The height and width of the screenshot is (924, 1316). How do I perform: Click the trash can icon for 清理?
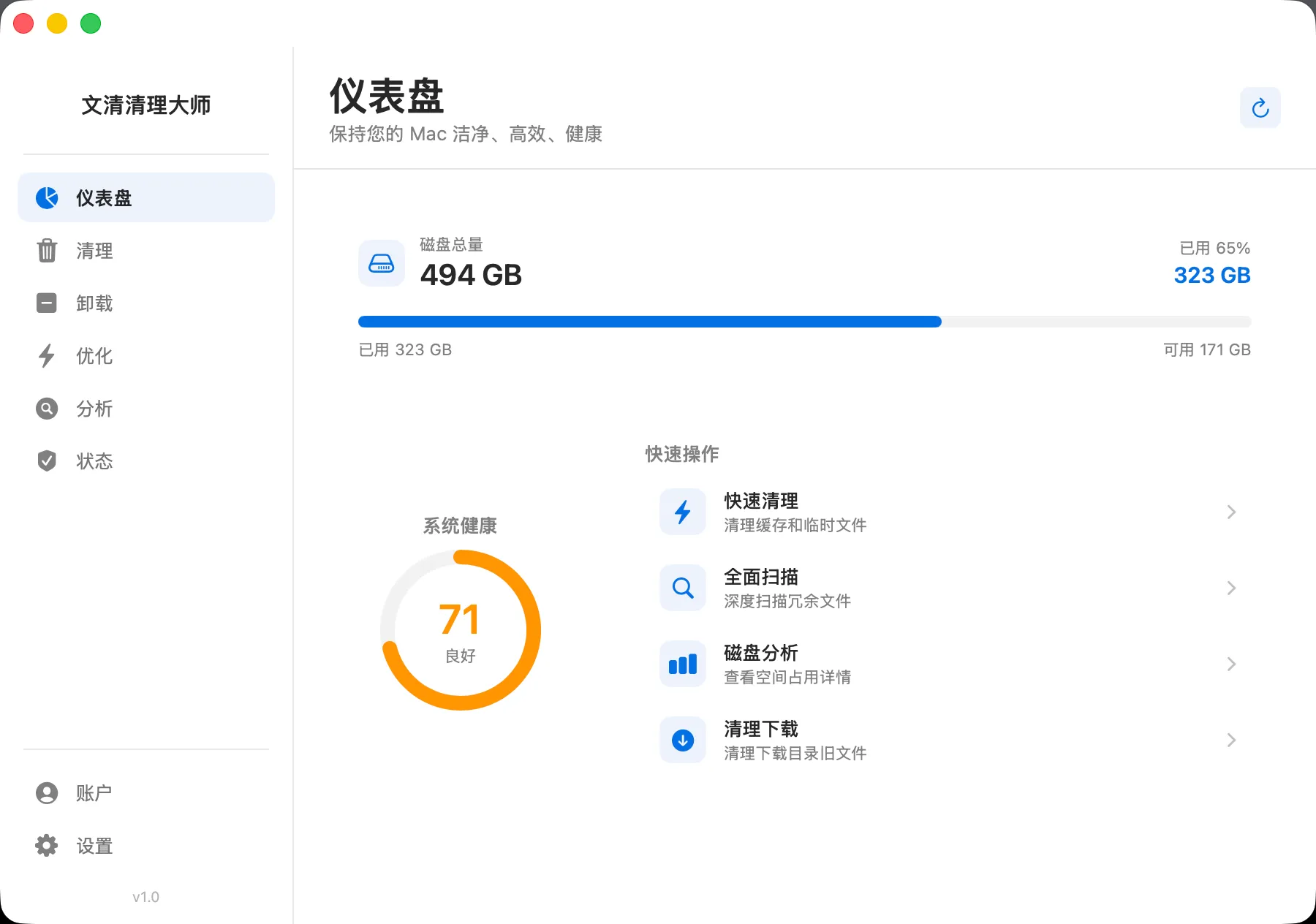pos(47,250)
